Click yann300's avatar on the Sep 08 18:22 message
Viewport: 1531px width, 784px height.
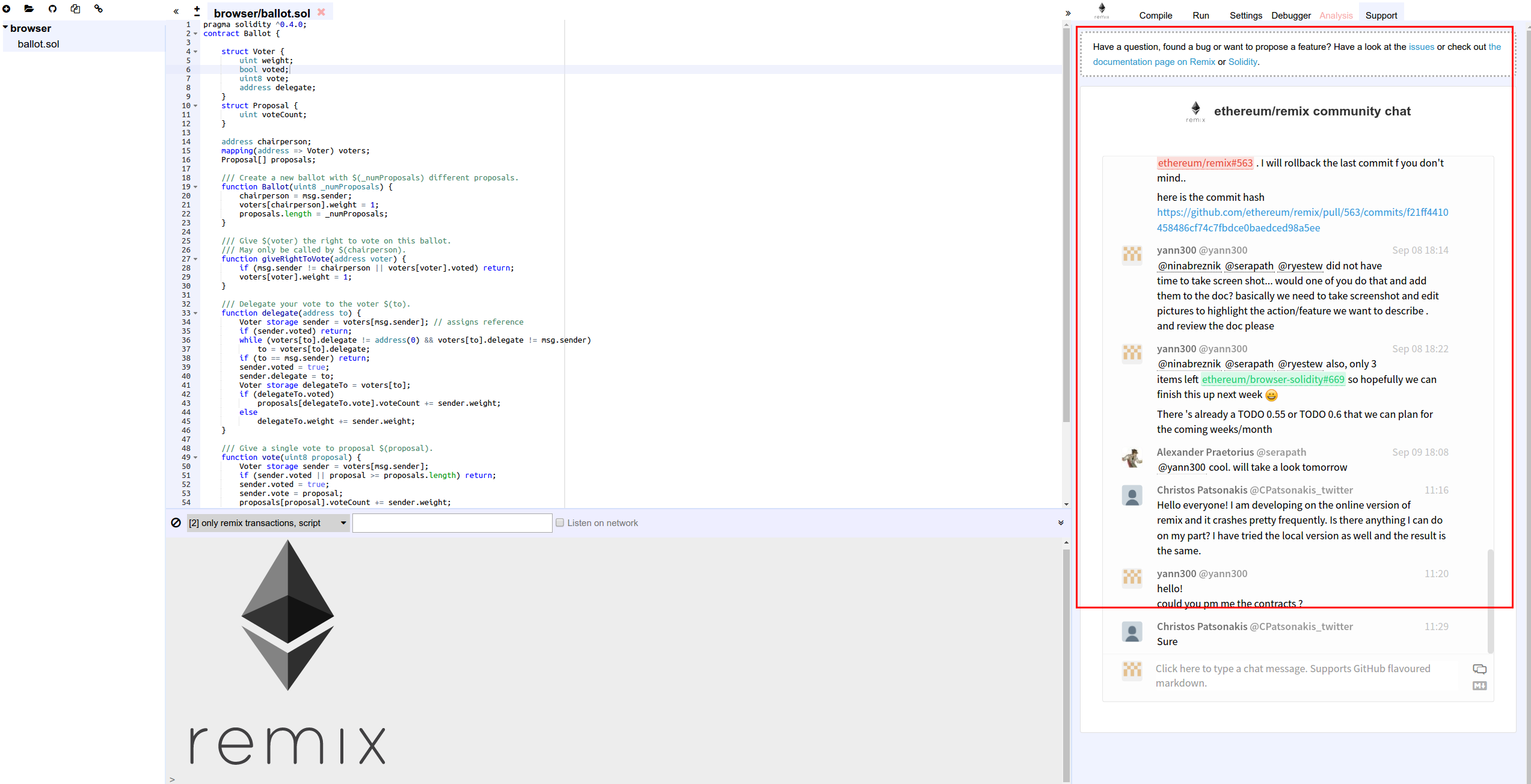tap(1132, 353)
